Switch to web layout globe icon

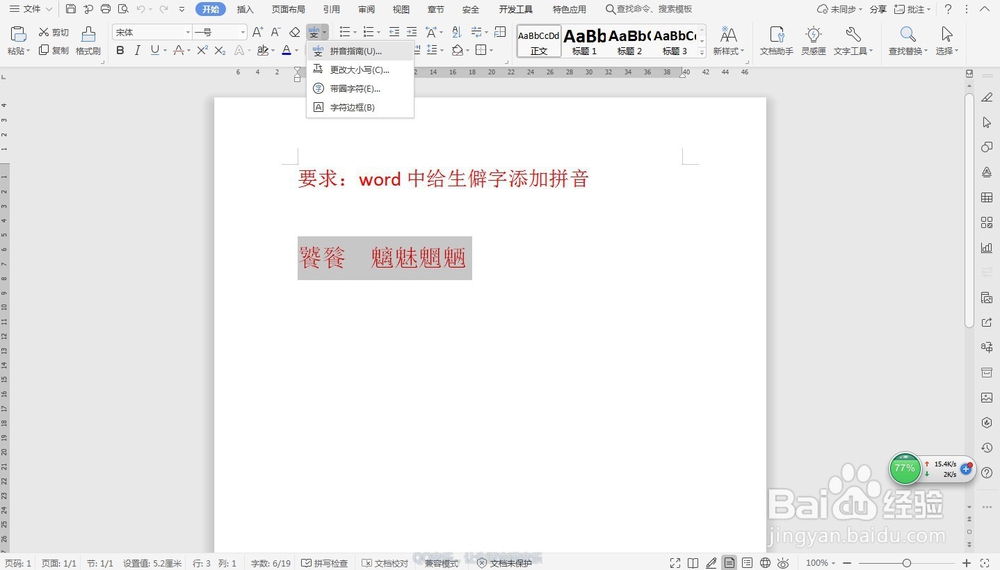pyautogui.click(x=765, y=563)
